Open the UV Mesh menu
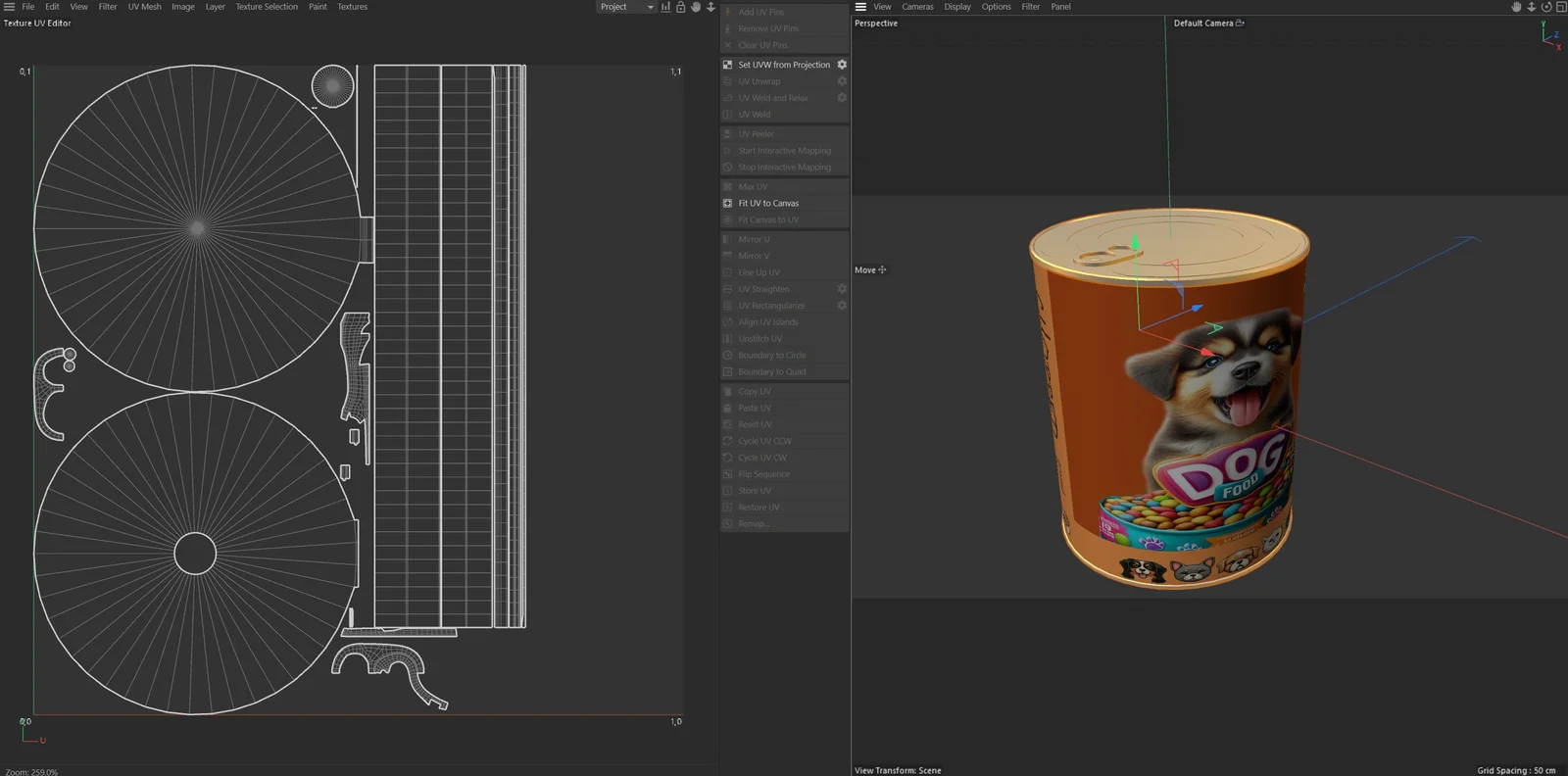This screenshot has width=1568, height=776. (x=144, y=7)
